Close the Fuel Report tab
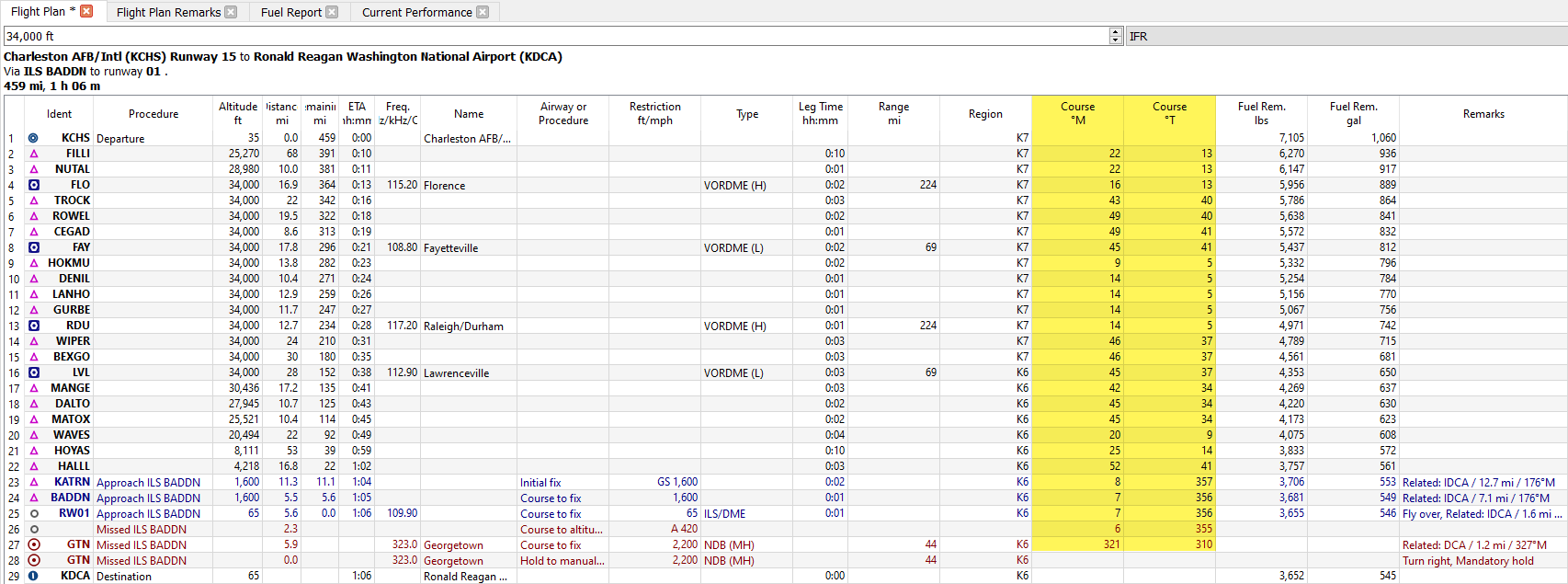 click(x=332, y=12)
